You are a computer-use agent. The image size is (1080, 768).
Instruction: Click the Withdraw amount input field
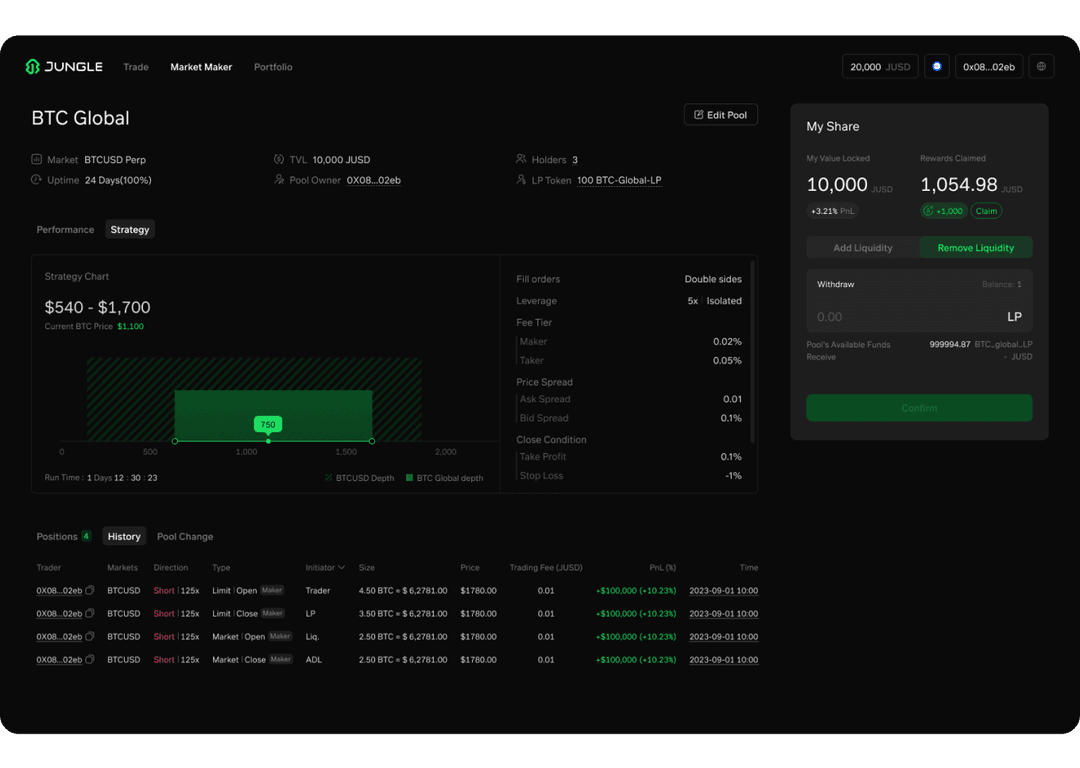point(900,317)
